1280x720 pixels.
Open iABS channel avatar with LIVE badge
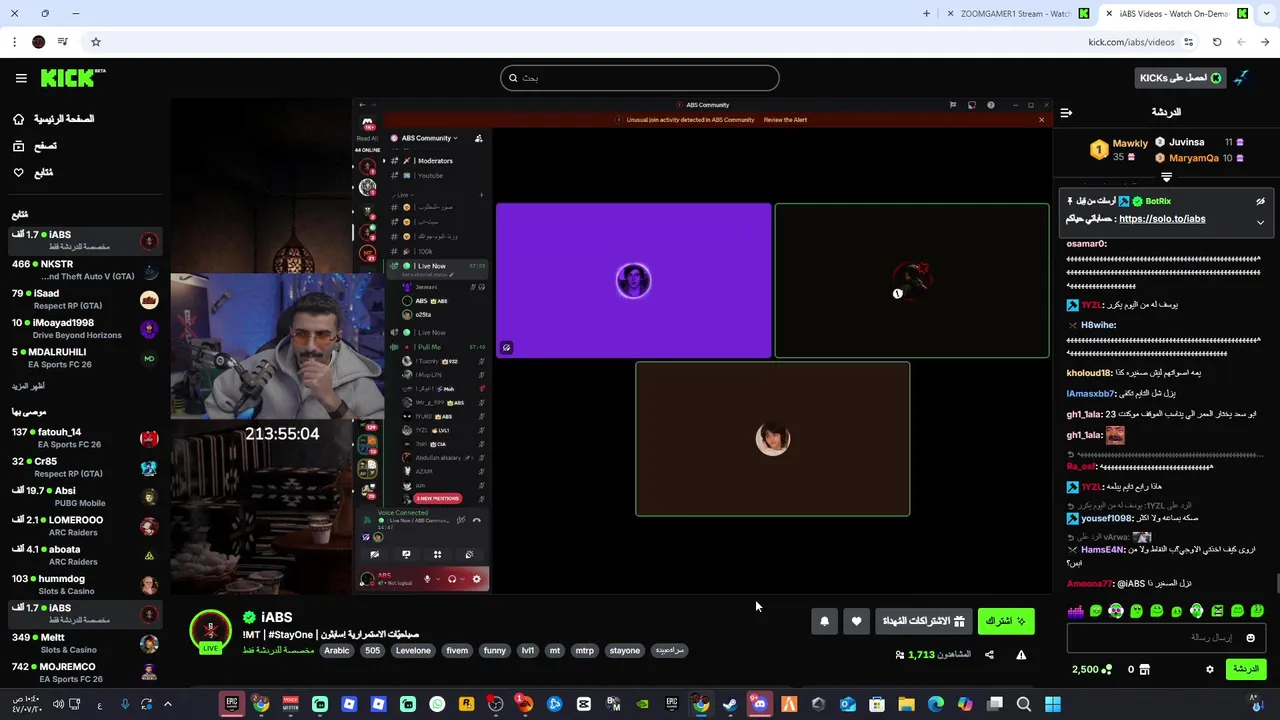click(x=210, y=632)
